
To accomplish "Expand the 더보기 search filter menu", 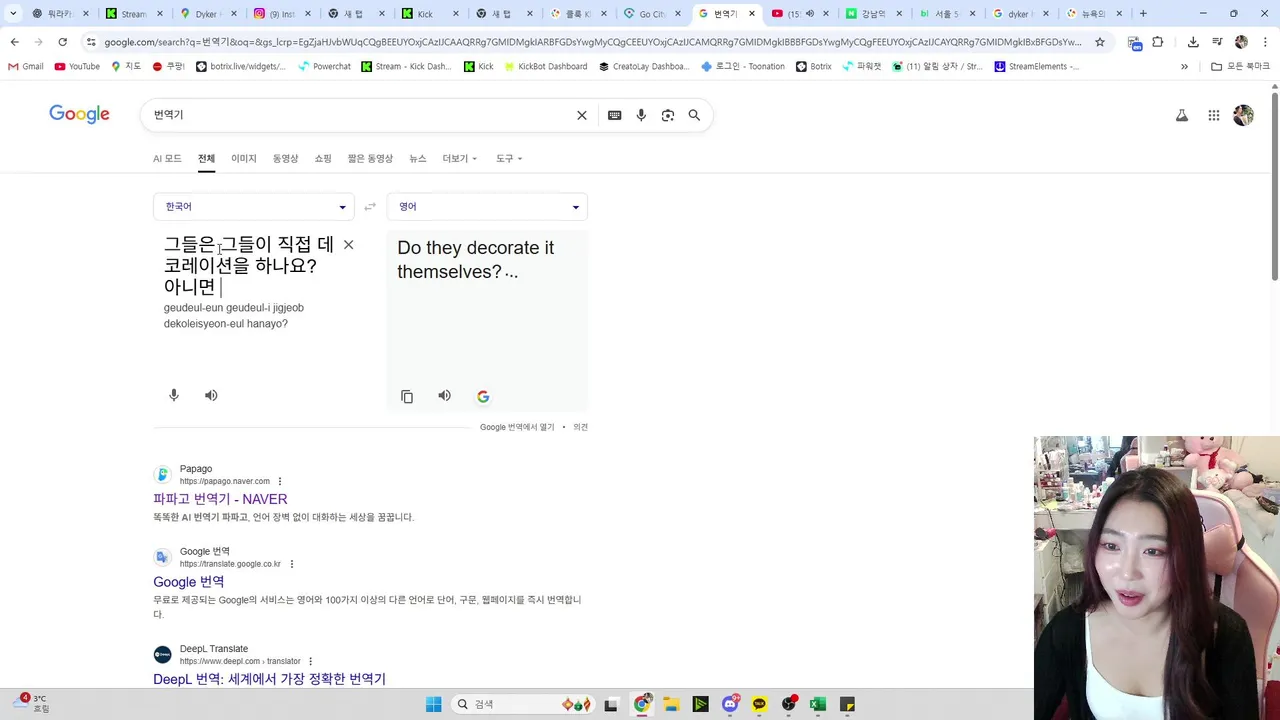I will (460, 158).
